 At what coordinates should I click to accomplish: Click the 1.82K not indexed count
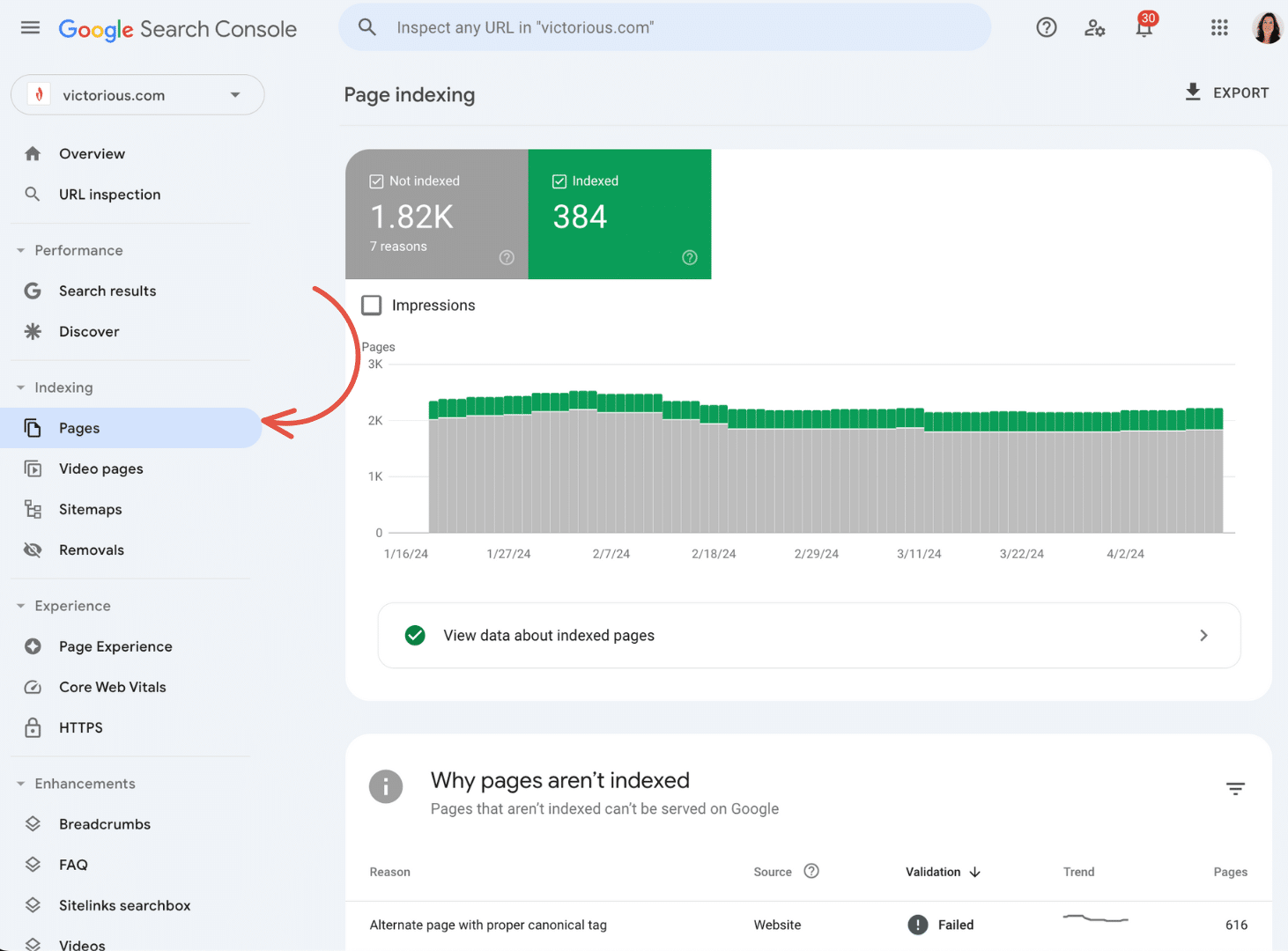tap(411, 217)
